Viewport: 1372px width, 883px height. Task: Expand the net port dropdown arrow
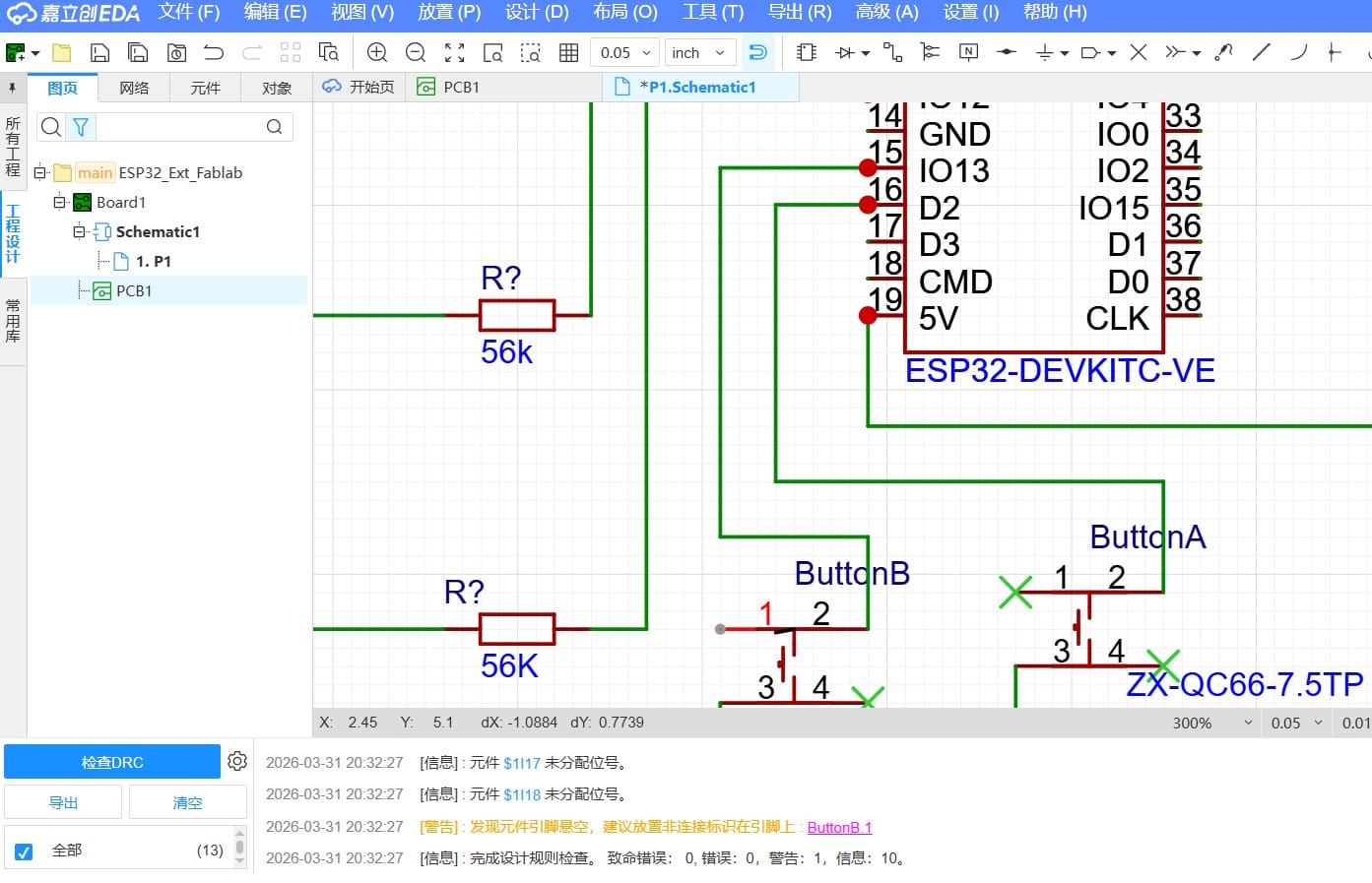pyautogui.click(x=1111, y=53)
